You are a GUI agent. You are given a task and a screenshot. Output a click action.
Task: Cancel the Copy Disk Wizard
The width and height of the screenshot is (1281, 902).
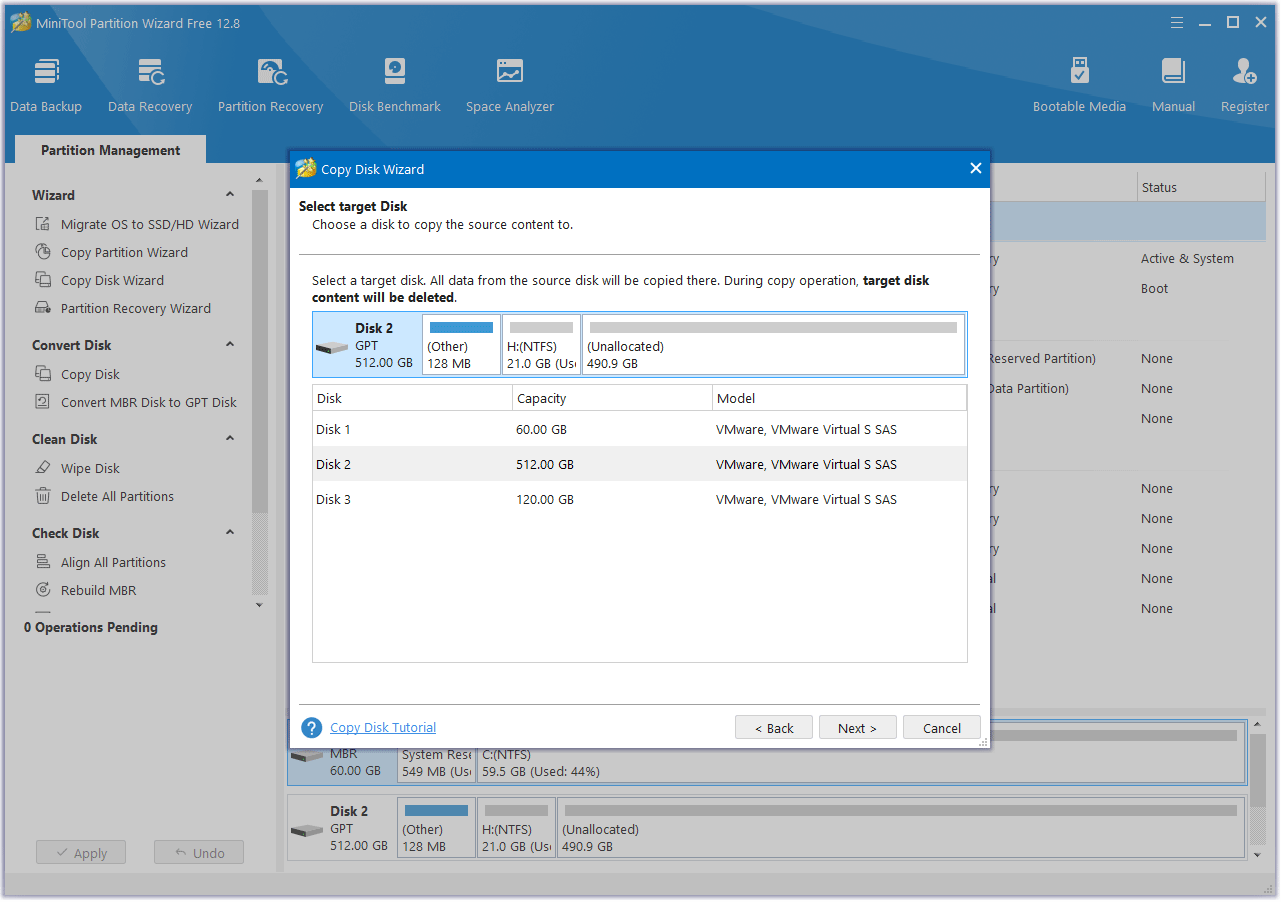(942, 728)
